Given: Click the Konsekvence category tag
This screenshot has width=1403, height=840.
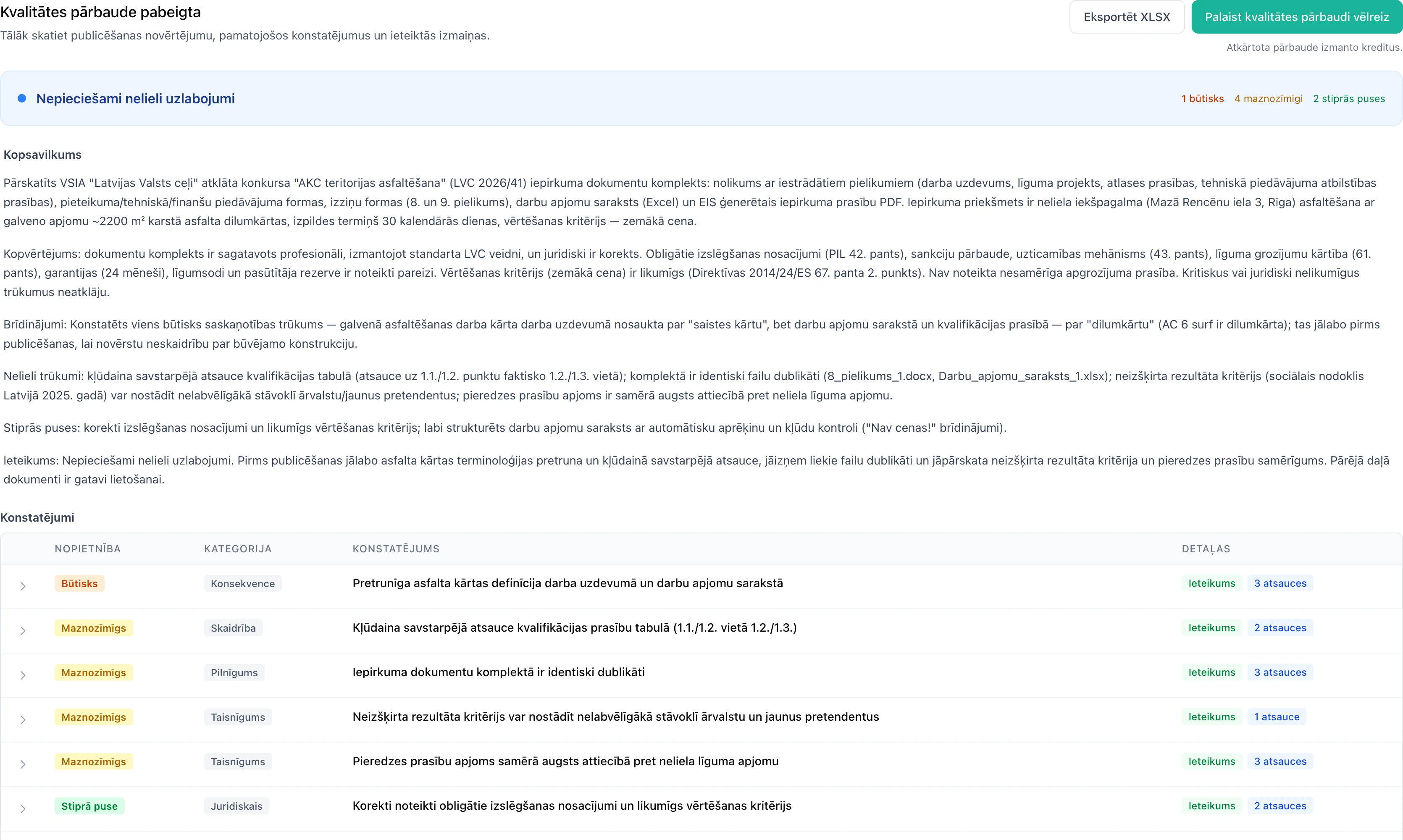Looking at the screenshot, I should coord(243,583).
